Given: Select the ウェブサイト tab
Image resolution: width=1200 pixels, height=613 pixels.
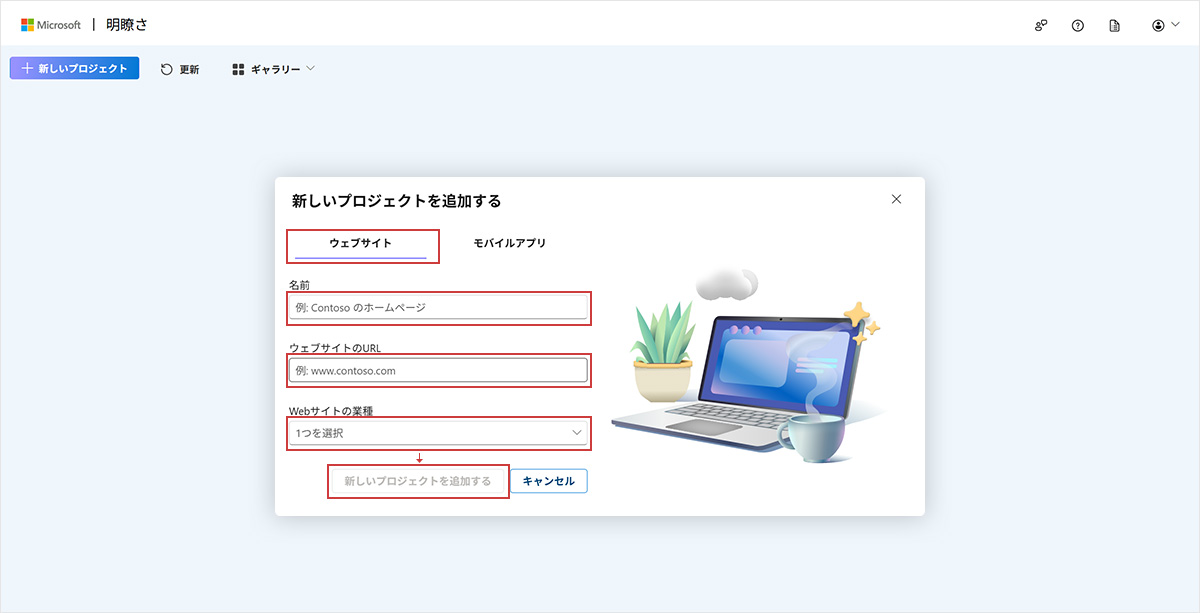Looking at the screenshot, I should point(361,243).
